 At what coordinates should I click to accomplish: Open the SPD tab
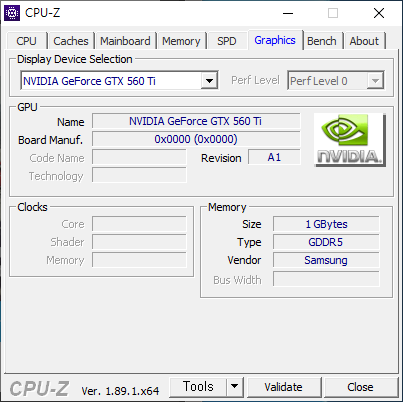227,41
